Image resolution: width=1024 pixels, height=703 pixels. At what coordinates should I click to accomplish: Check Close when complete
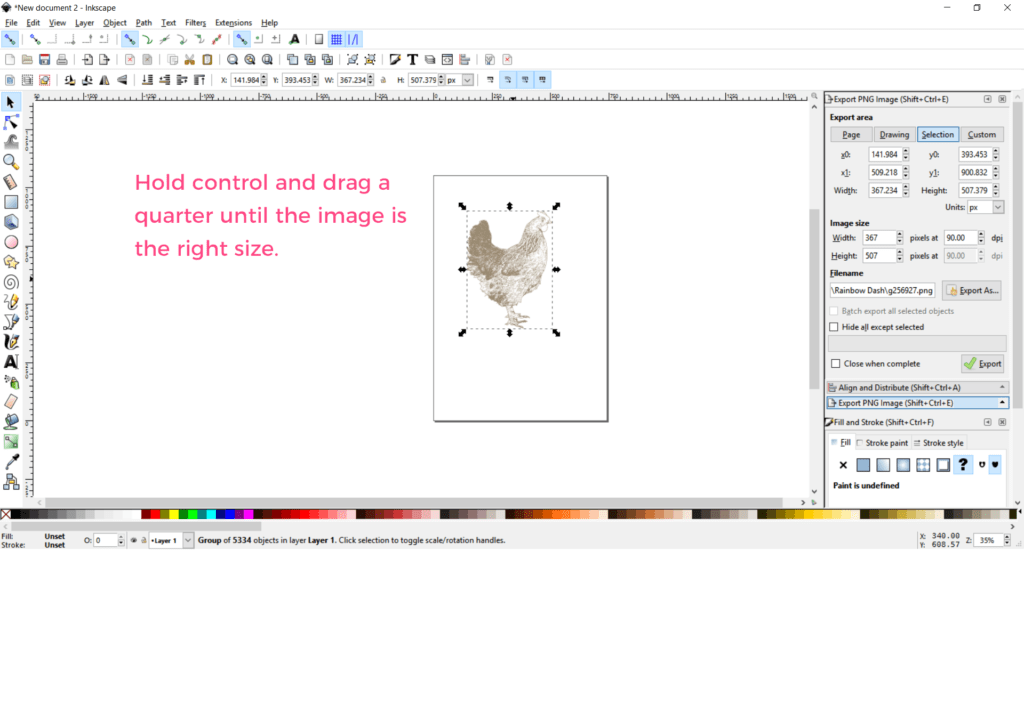835,363
